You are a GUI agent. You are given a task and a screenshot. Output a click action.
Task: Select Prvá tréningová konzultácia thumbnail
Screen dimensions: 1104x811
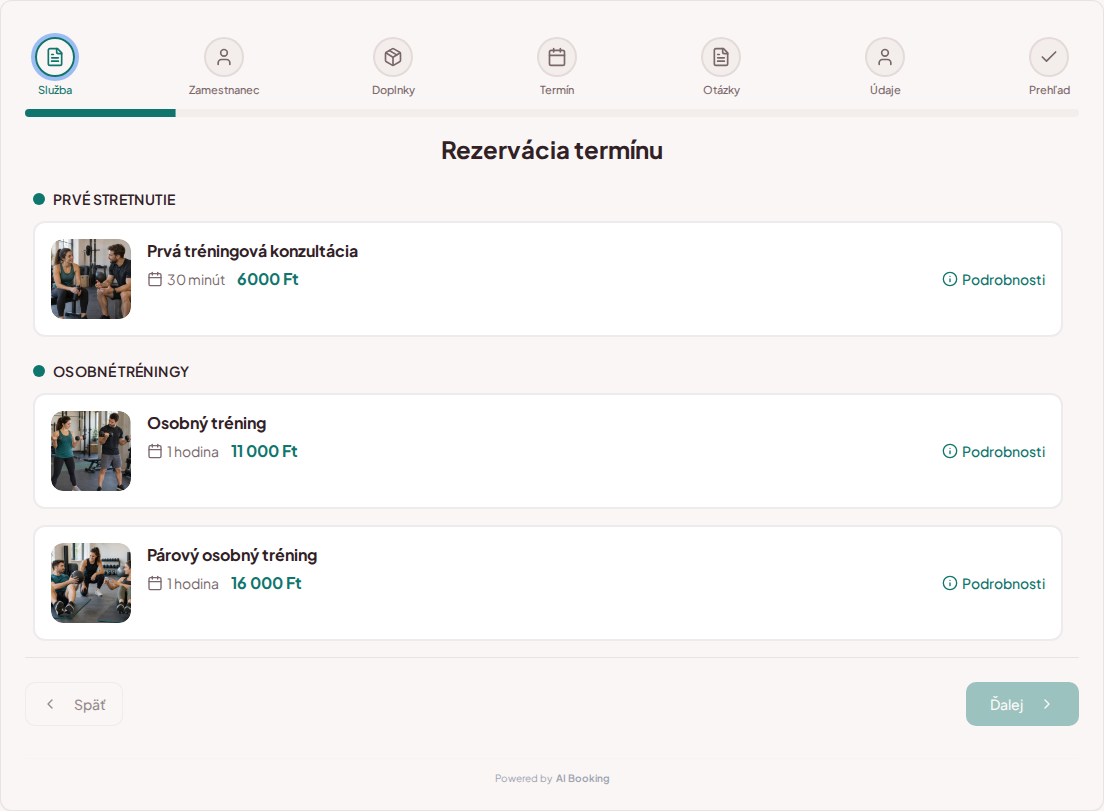[x=91, y=279]
